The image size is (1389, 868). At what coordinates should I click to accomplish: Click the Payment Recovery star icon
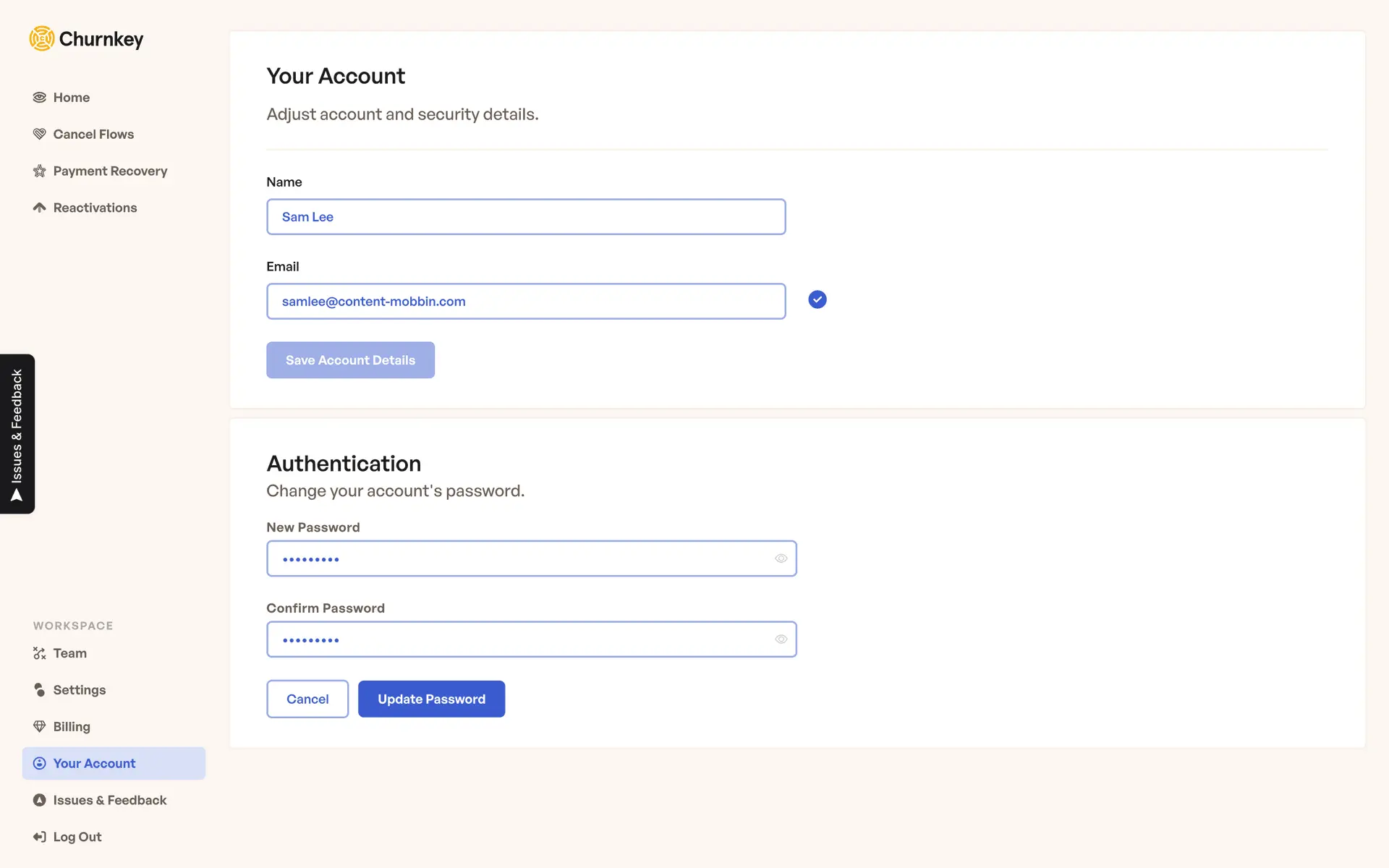click(x=40, y=171)
